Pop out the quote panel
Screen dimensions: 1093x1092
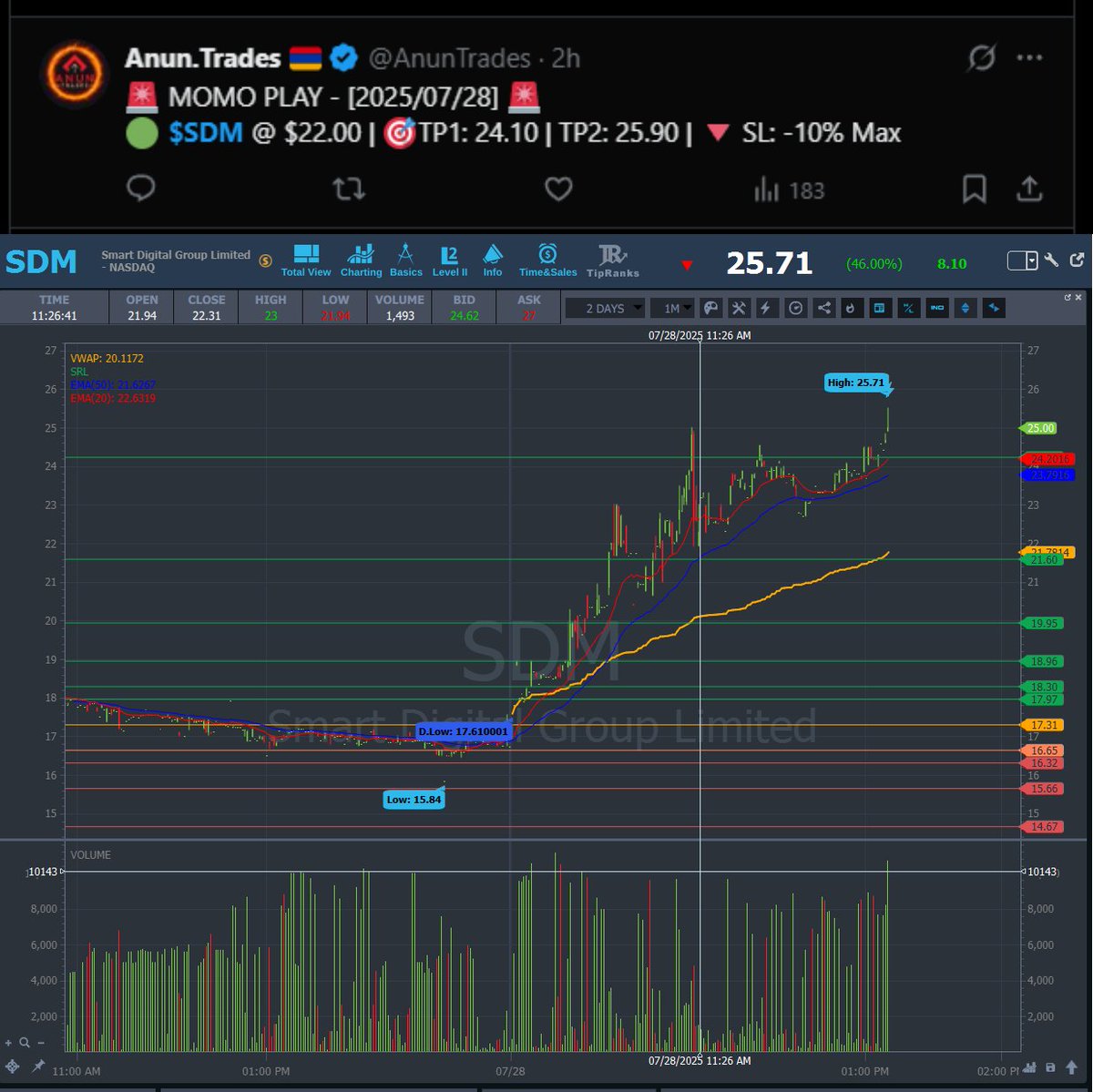1077,260
